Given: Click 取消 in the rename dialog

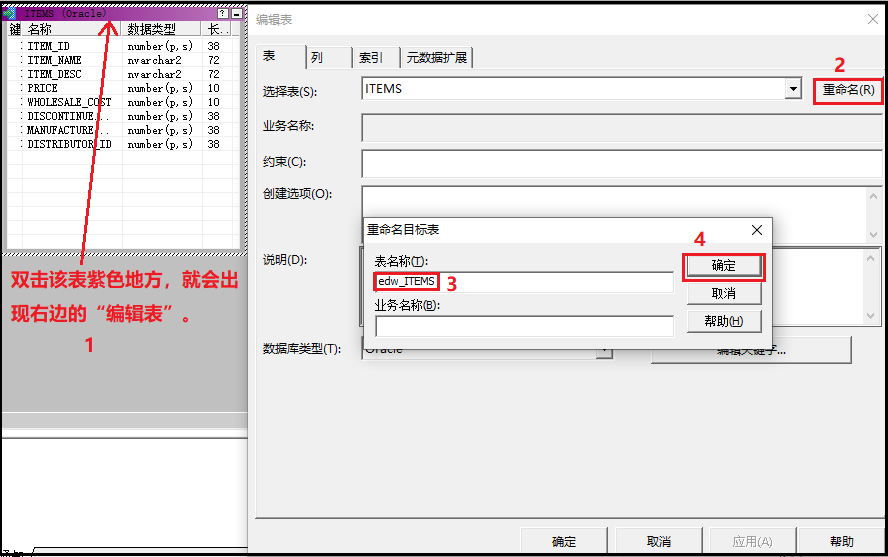Looking at the screenshot, I should coord(724,293).
